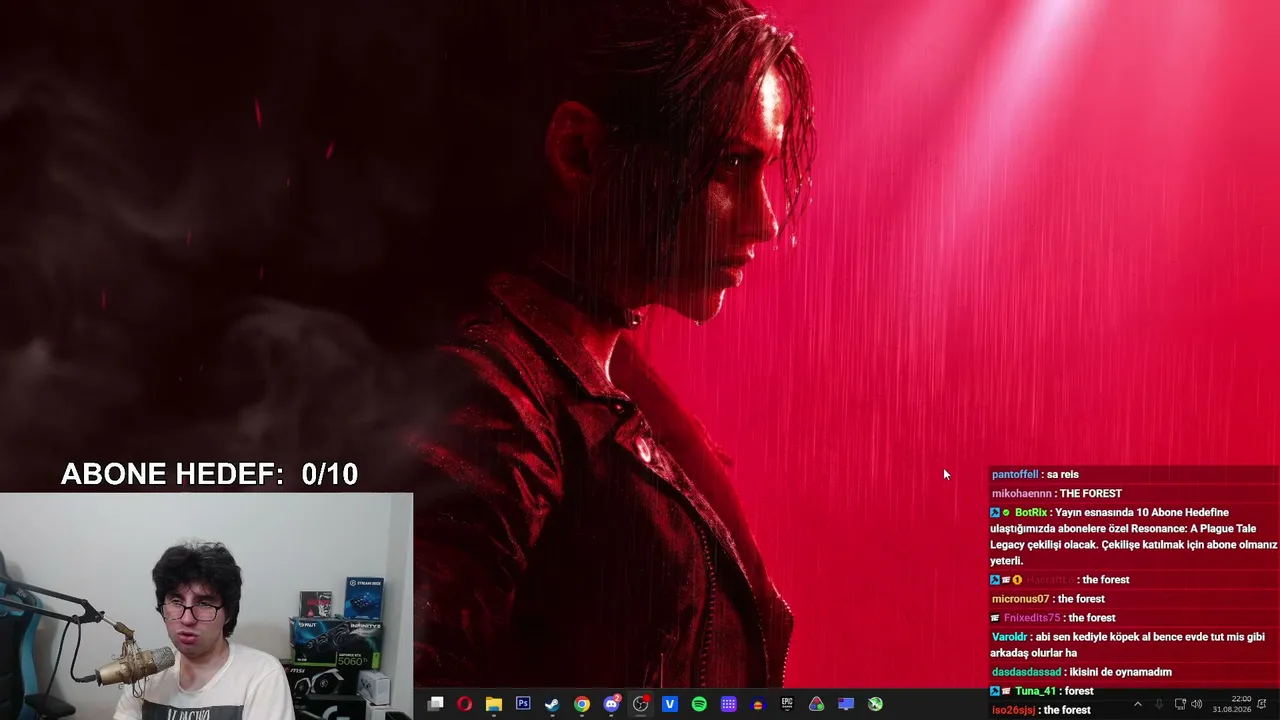Click chat username micronus07
This screenshot has width=1280, height=720.
coord(1020,599)
